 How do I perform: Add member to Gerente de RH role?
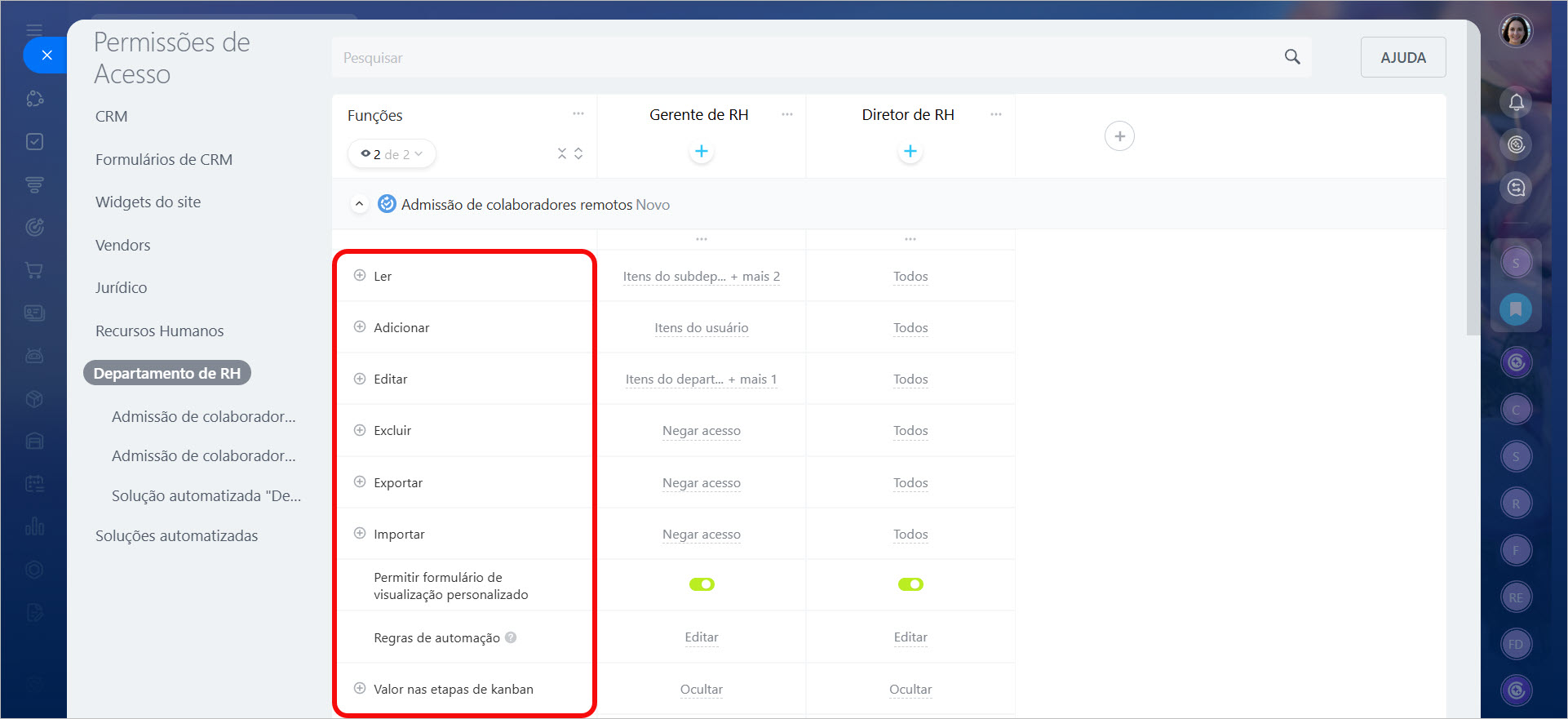(x=702, y=151)
